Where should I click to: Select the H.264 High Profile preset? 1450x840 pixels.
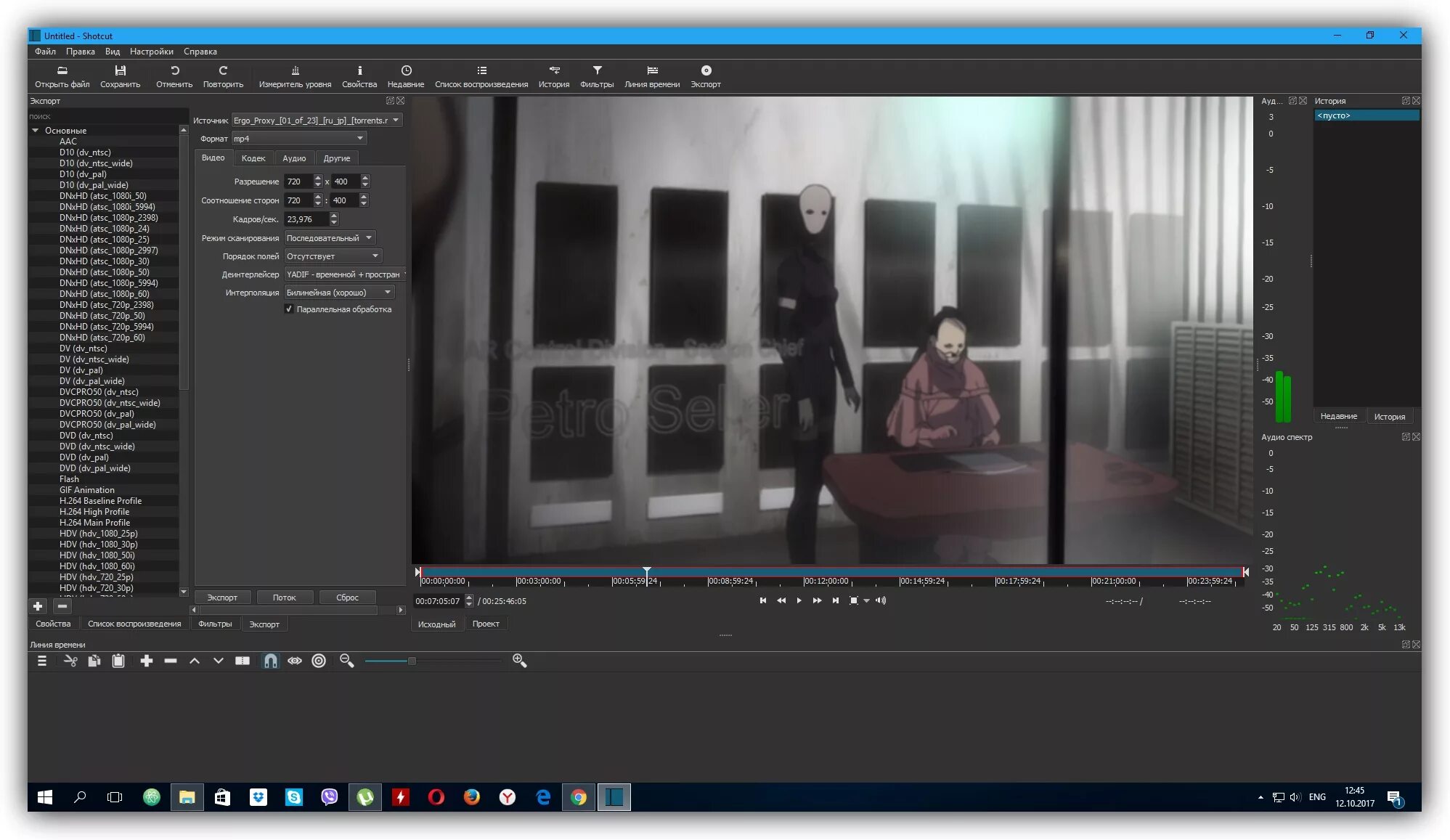tap(94, 512)
